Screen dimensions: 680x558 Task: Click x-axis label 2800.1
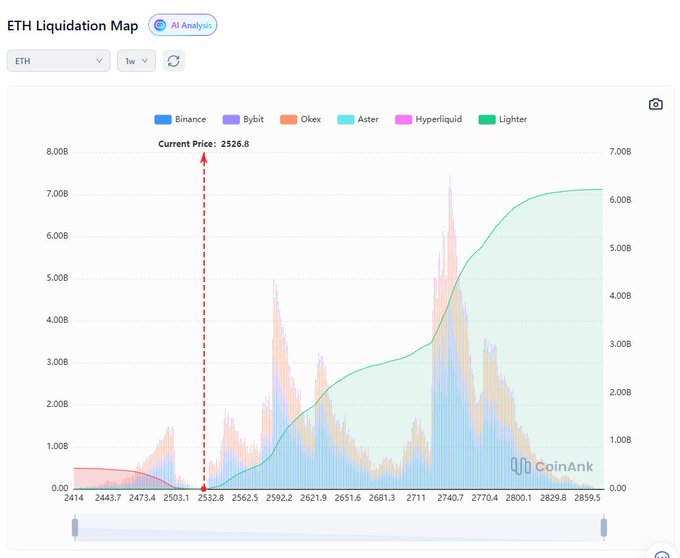[519, 498]
